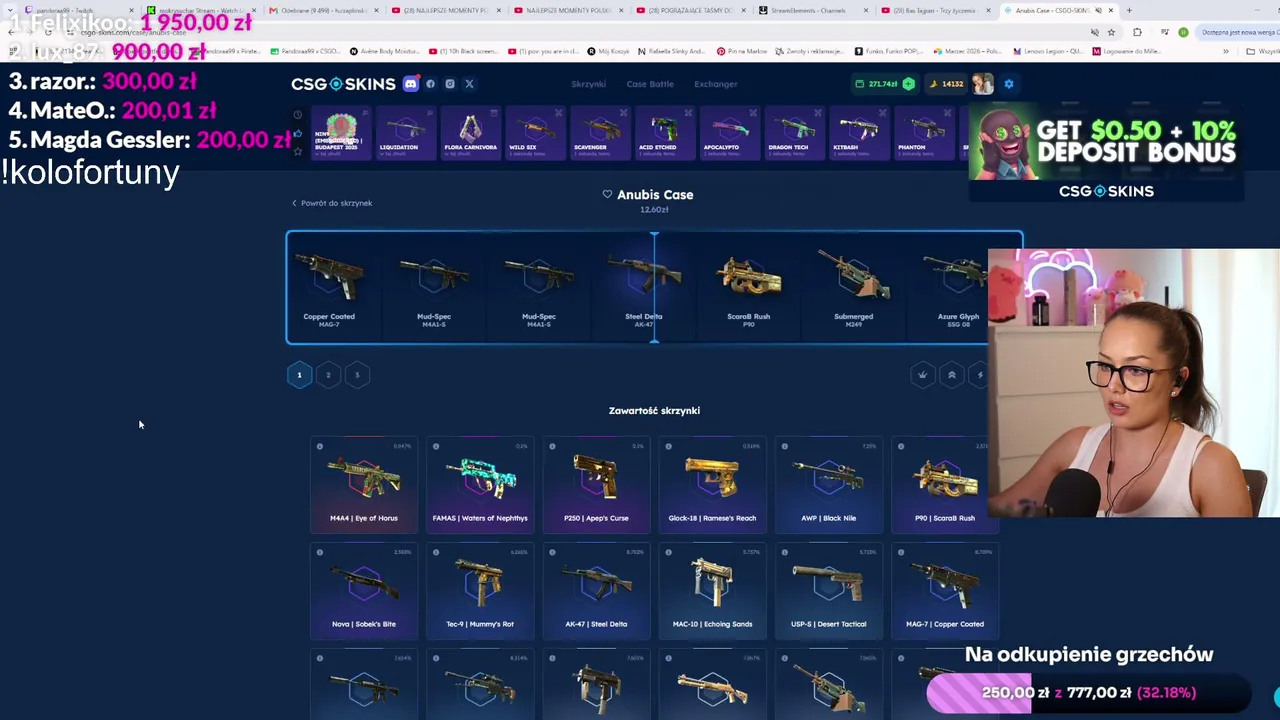
Task: Open a new browser tab
Action: pyautogui.click(x=1129, y=10)
